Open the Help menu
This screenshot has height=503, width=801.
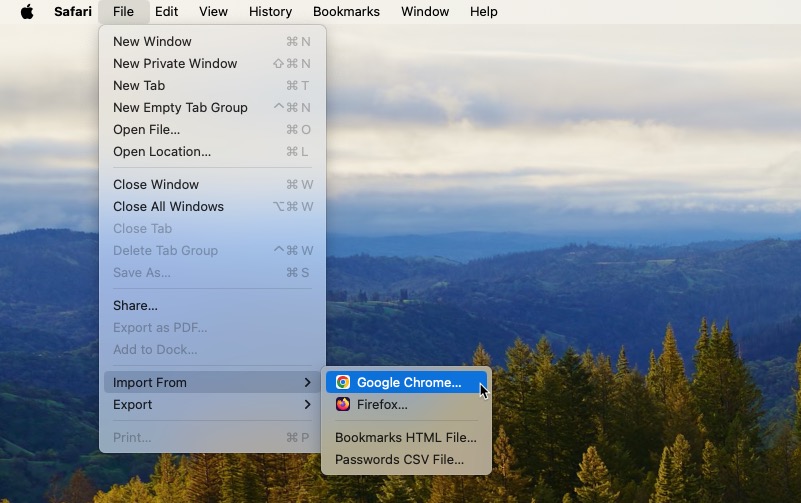484,11
